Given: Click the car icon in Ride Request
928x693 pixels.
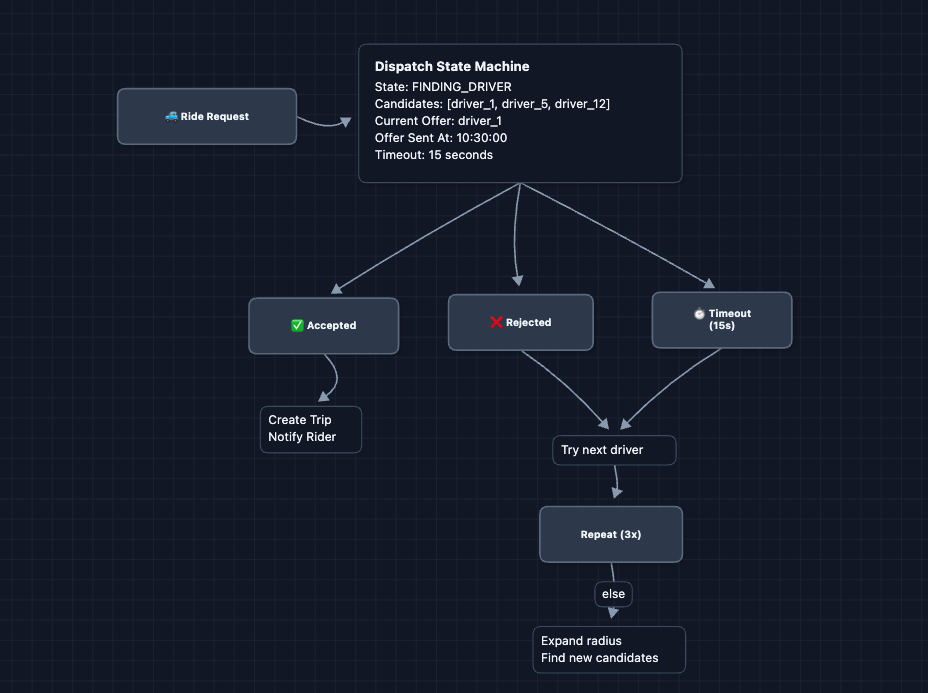Looking at the screenshot, I should pyautogui.click(x=172, y=117).
